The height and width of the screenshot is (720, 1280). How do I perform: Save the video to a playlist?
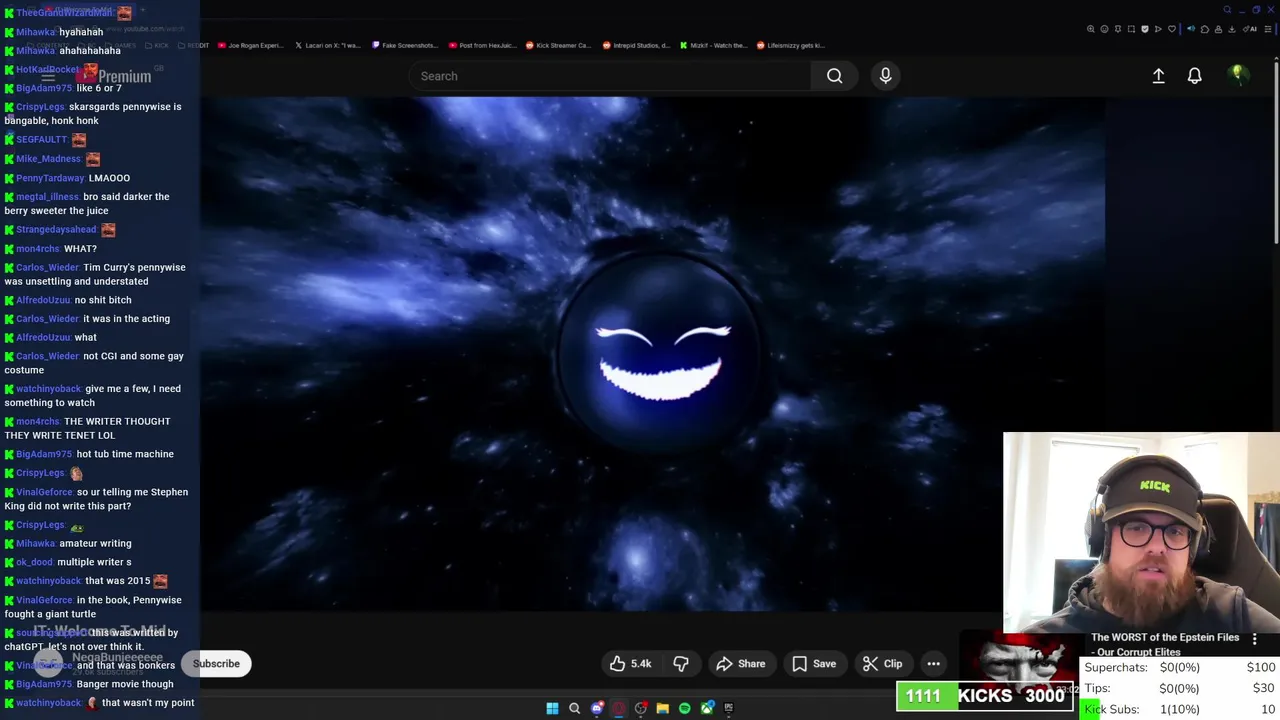pos(814,664)
